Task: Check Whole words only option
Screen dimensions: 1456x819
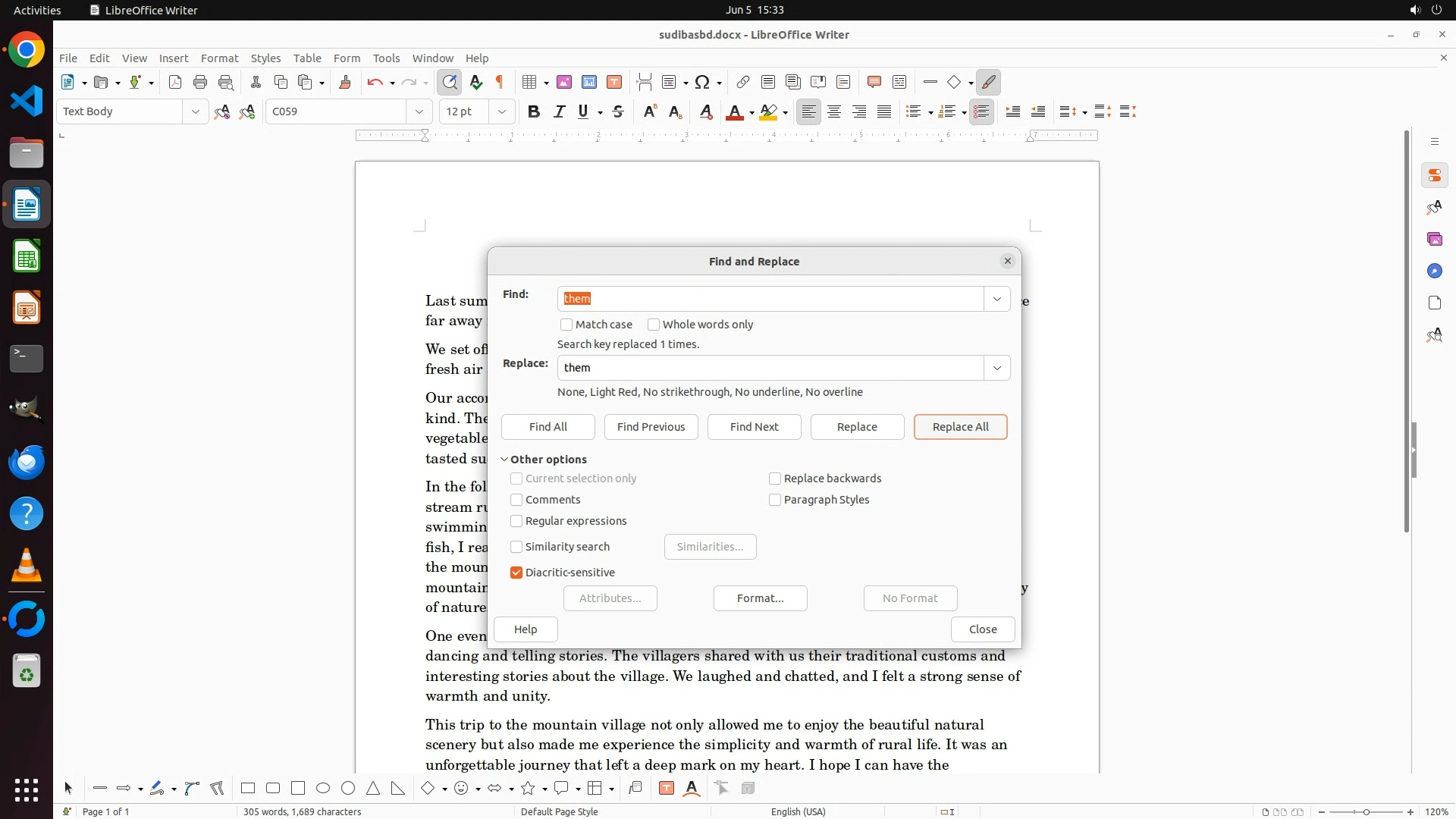Action: 654,325
